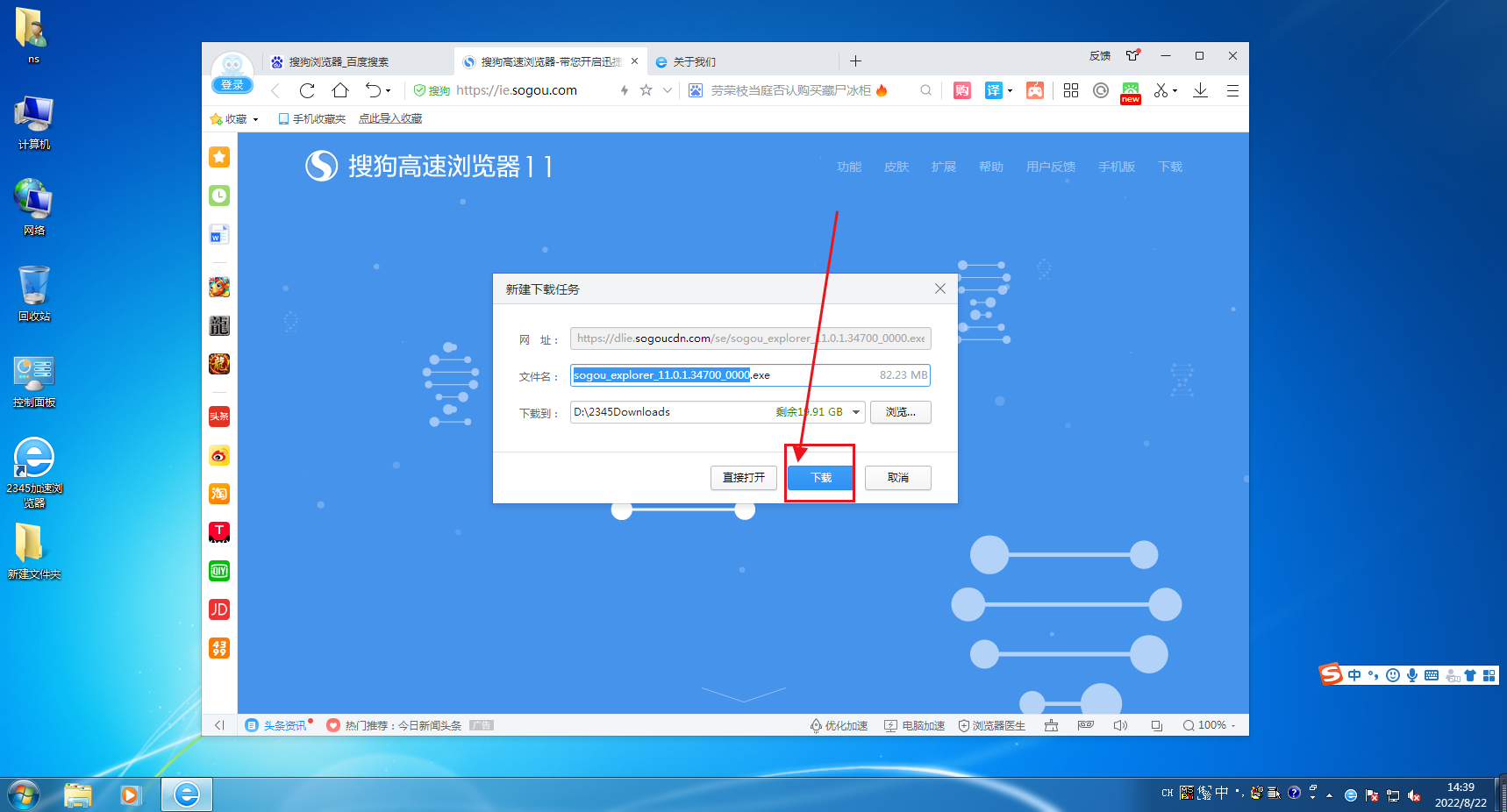Click the search magnifier icon
The image size is (1507, 812).
click(925, 90)
